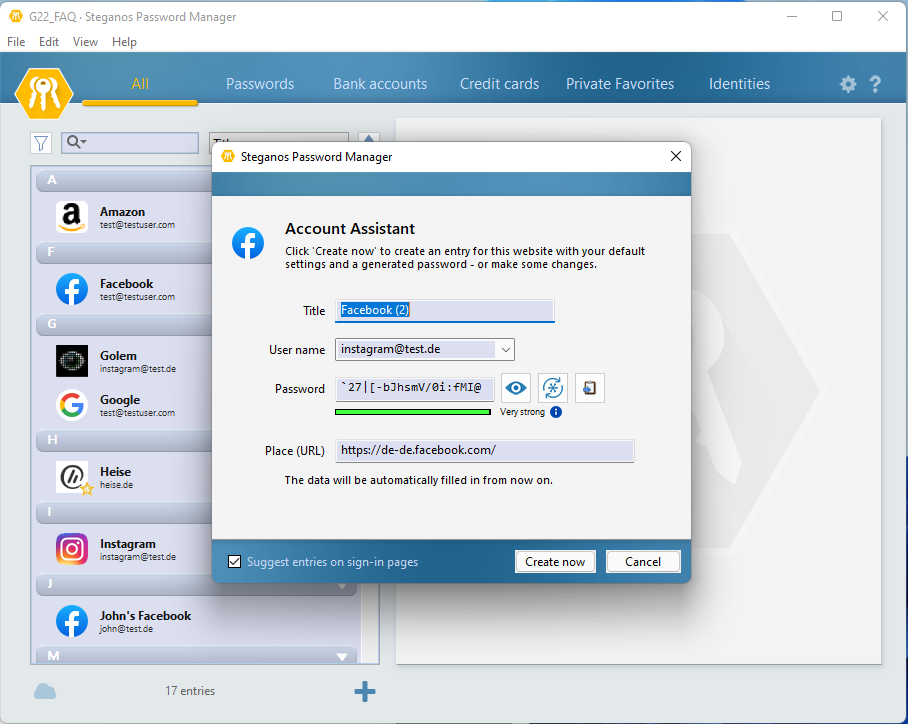This screenshot has height=724, width=908.
Task: Click the cloud sync icon
Action: [45, 691]
